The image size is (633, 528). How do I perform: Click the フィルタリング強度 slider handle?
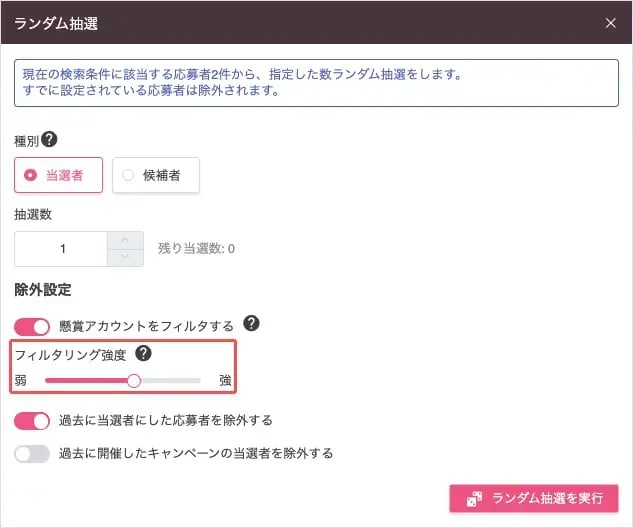[x=134, y=381]
